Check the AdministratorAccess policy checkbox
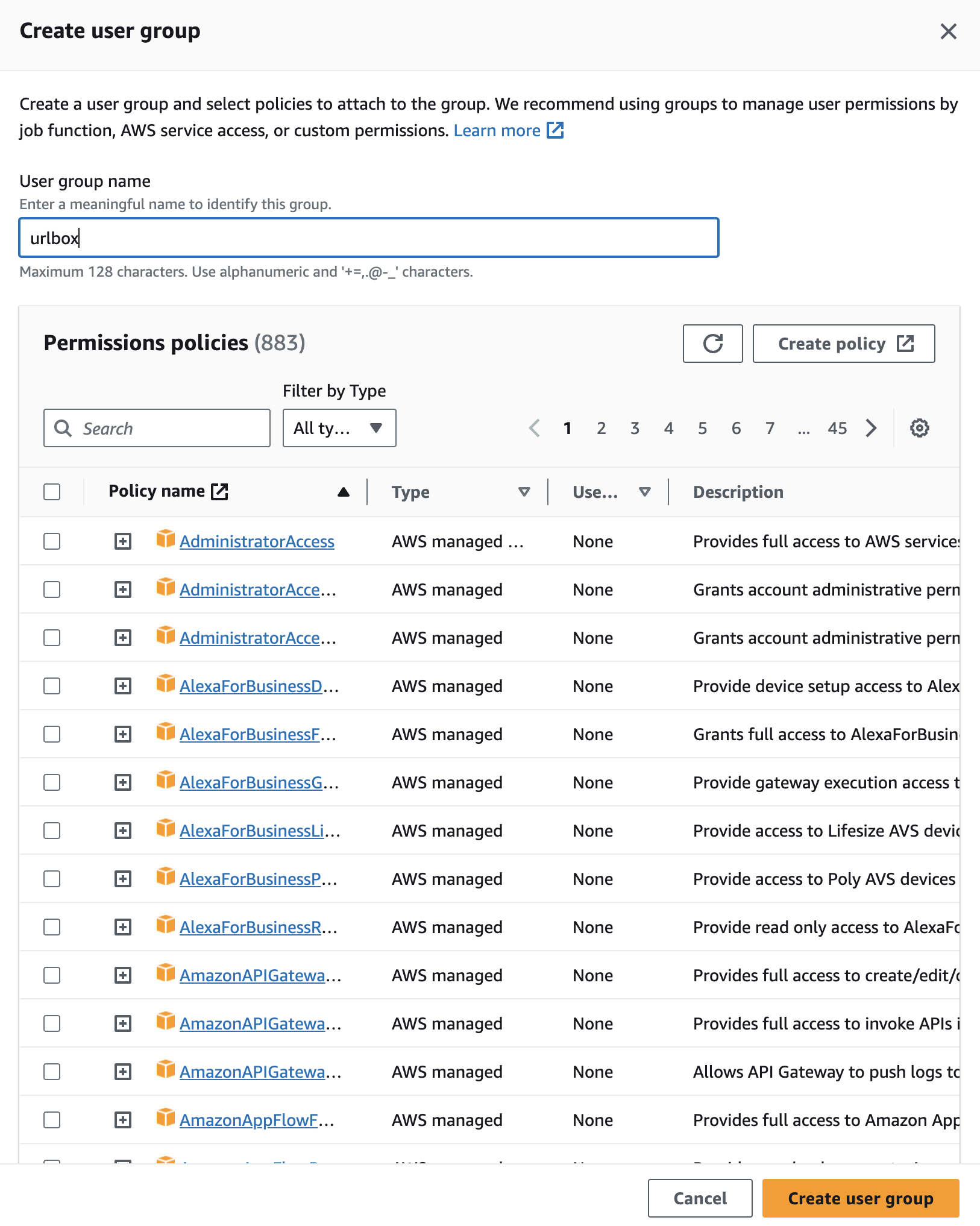Viewport: 980px width, 1226px height. click(52, 541)
